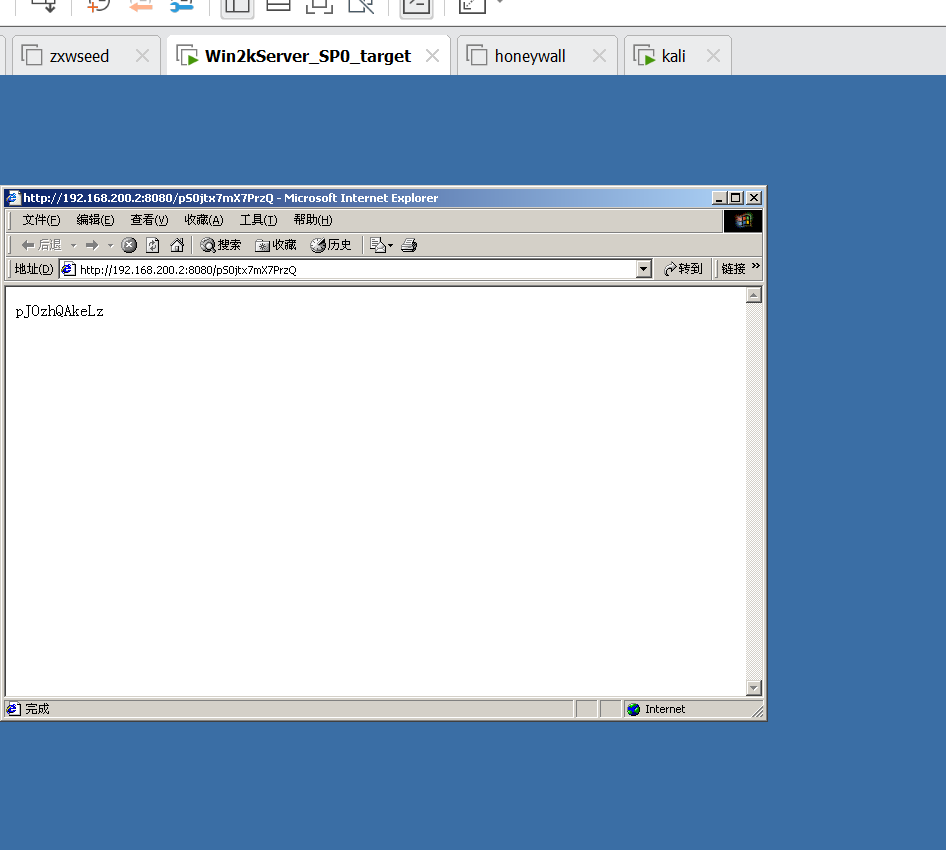Image resolution: width=946 pixels, height=850 pixels.
Task: Click the Internet zone label in status bar
Action: coord(665,709)
